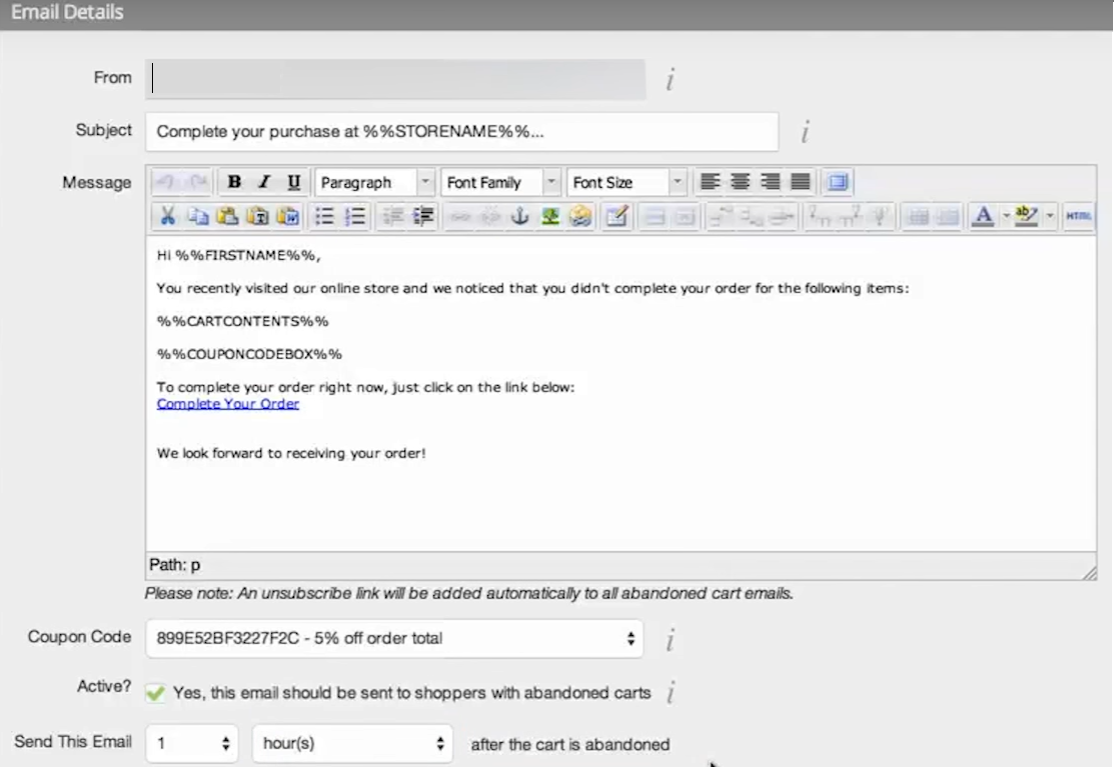Screen dimensions: 1114x767
Task: Justify the message text fully
Action: point(800,182)
